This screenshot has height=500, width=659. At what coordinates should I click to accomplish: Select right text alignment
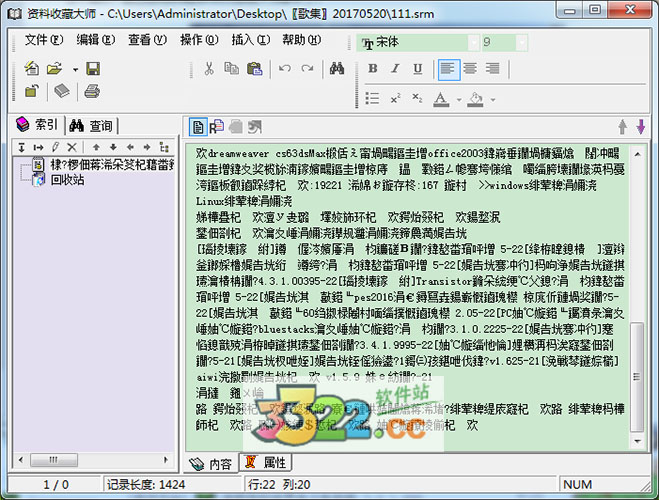[493, 68]
